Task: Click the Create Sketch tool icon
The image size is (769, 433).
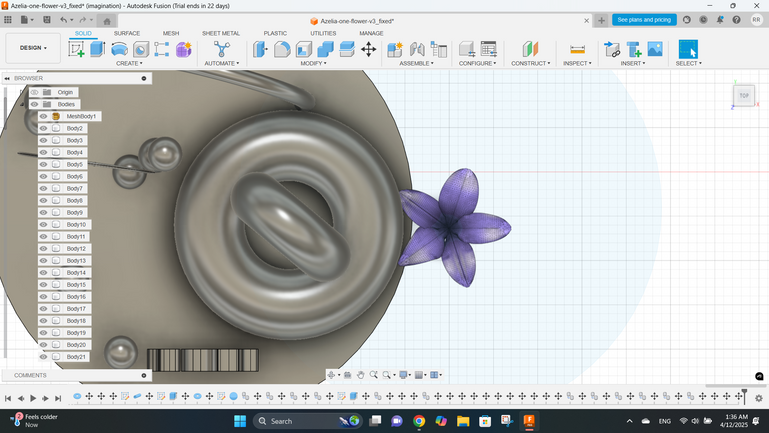Action: tap(76, 49)
